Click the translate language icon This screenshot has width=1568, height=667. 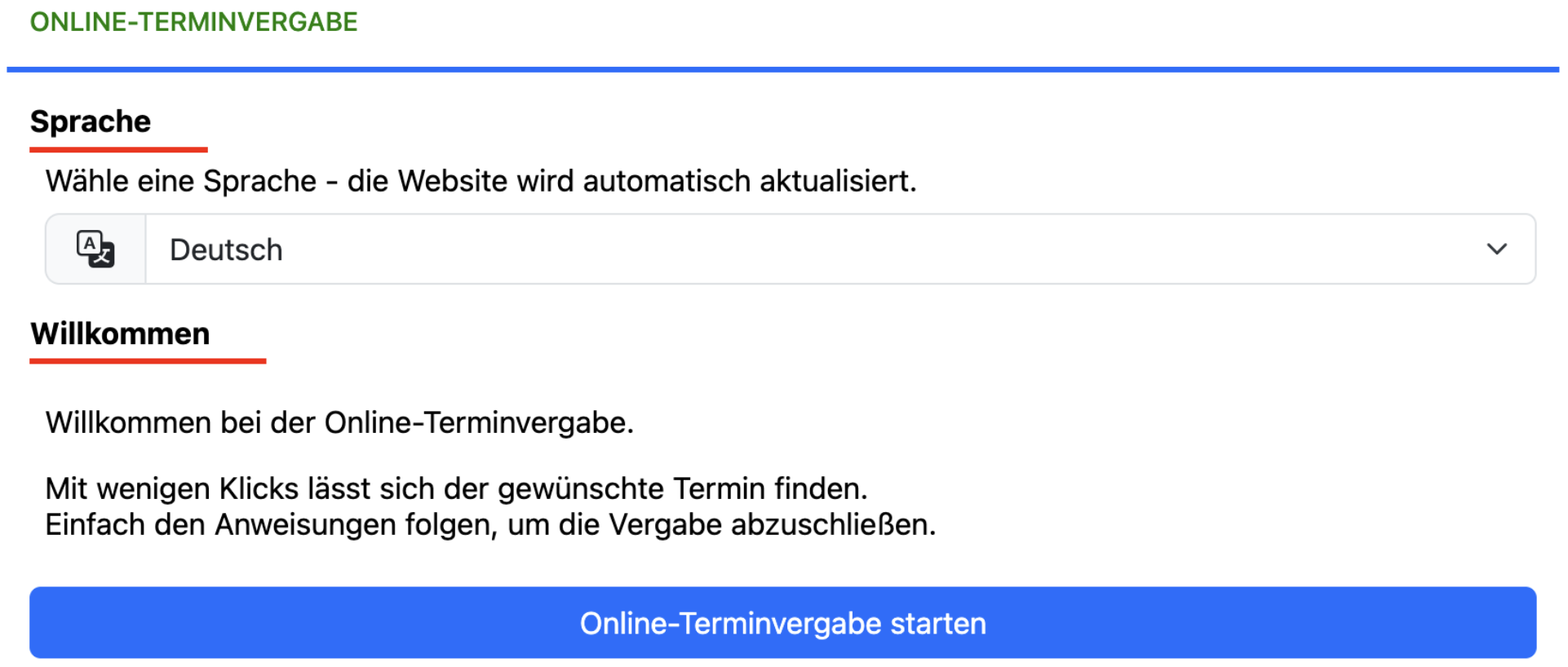(x=95, y=249)
